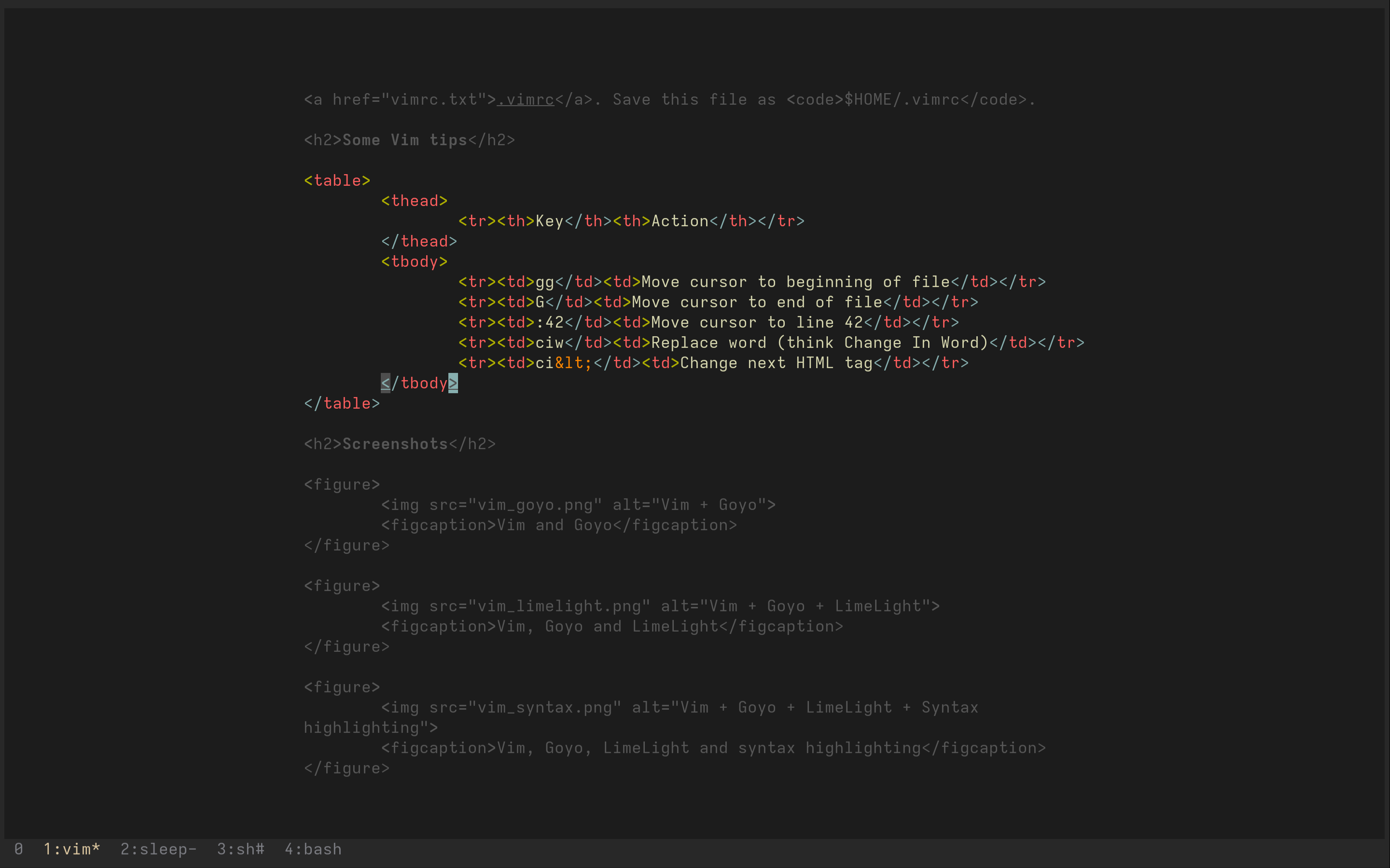Click $HOME/.vimrc code text
This screenshot has width=1390, height=868.
point(902,100)
